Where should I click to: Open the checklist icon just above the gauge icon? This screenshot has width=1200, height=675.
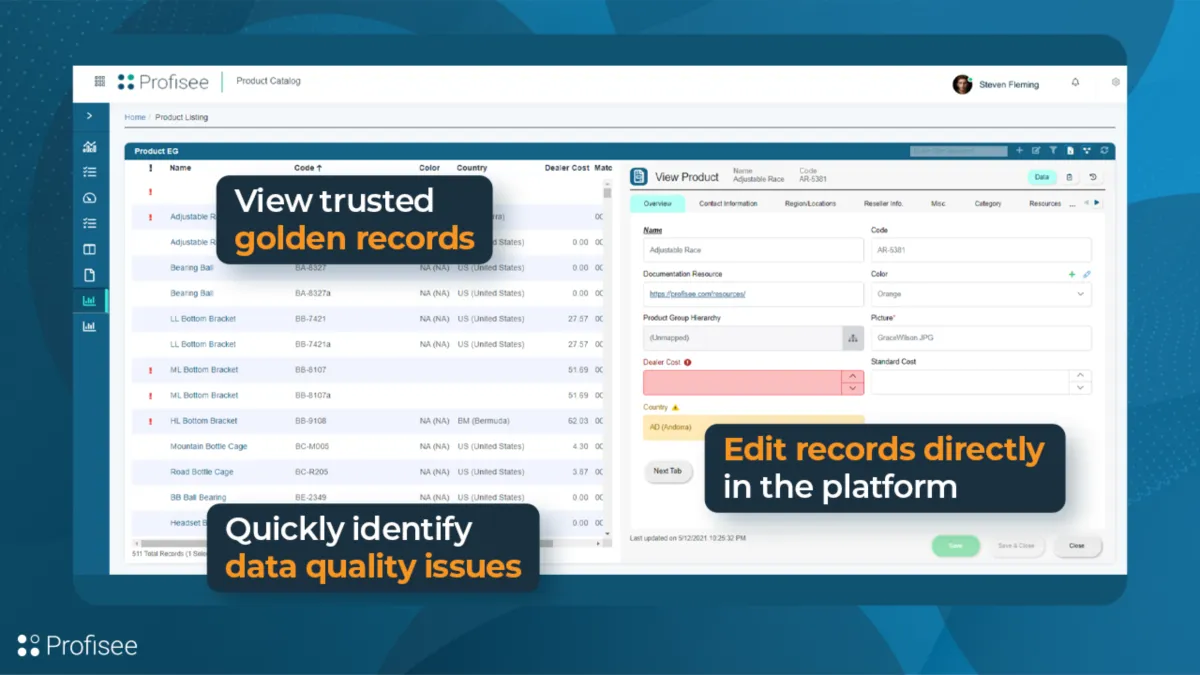click(89, 172)
